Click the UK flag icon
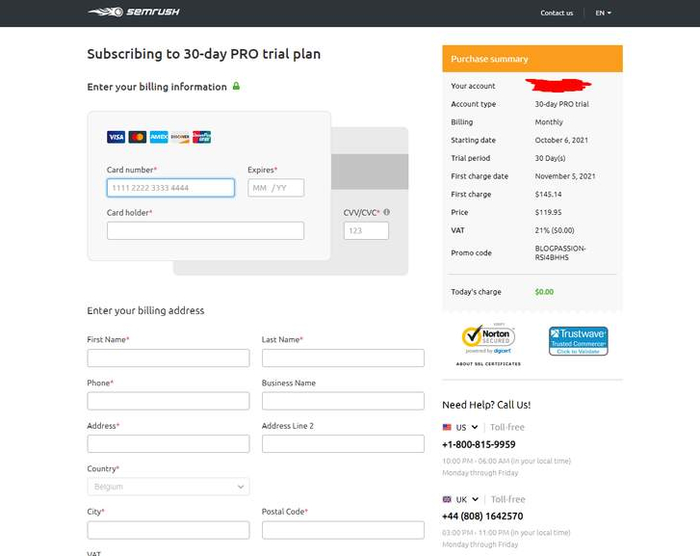 tap(447, 499)
